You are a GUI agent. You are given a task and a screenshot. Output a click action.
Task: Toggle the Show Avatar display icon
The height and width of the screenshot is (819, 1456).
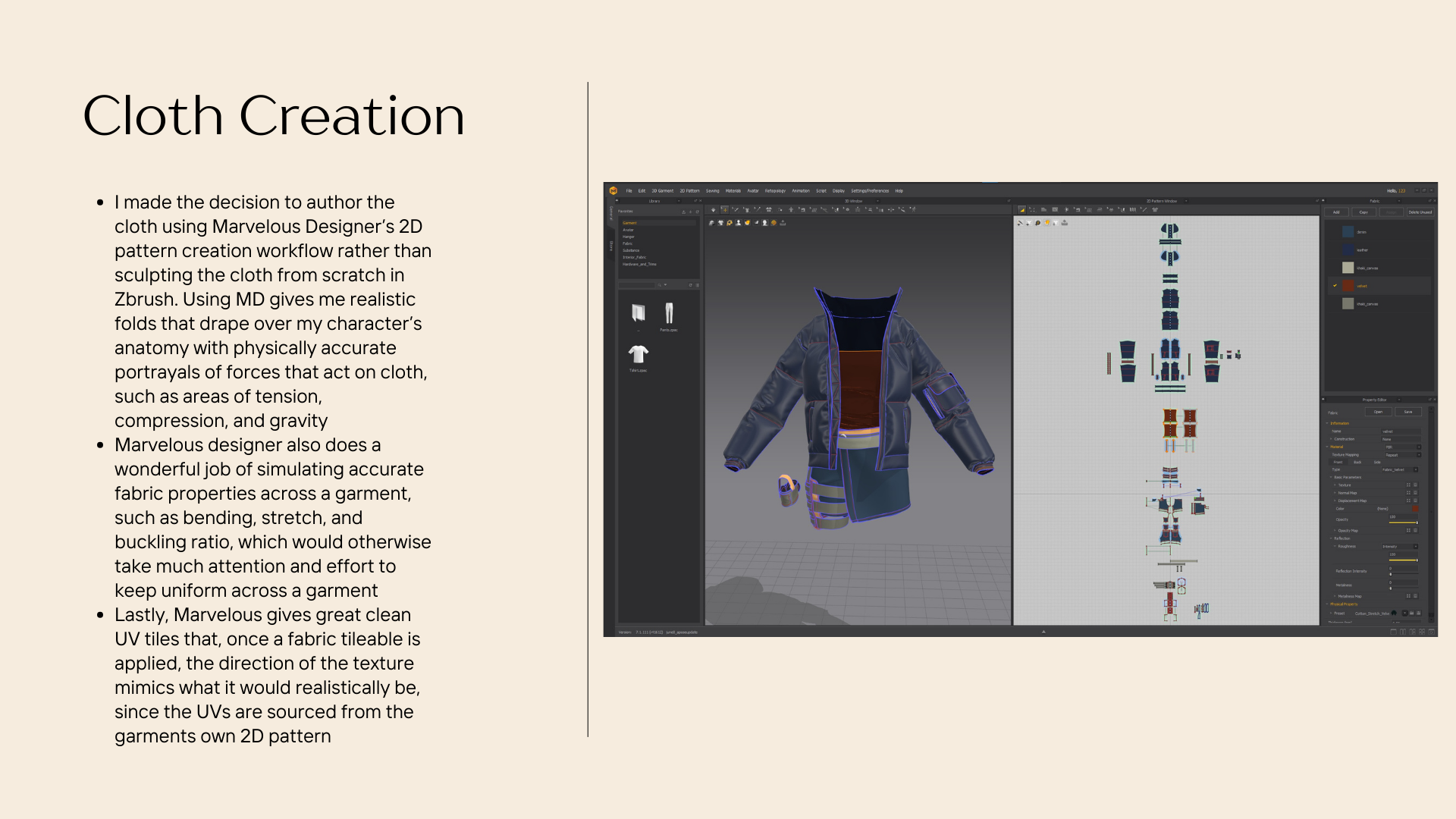(738, 223)
